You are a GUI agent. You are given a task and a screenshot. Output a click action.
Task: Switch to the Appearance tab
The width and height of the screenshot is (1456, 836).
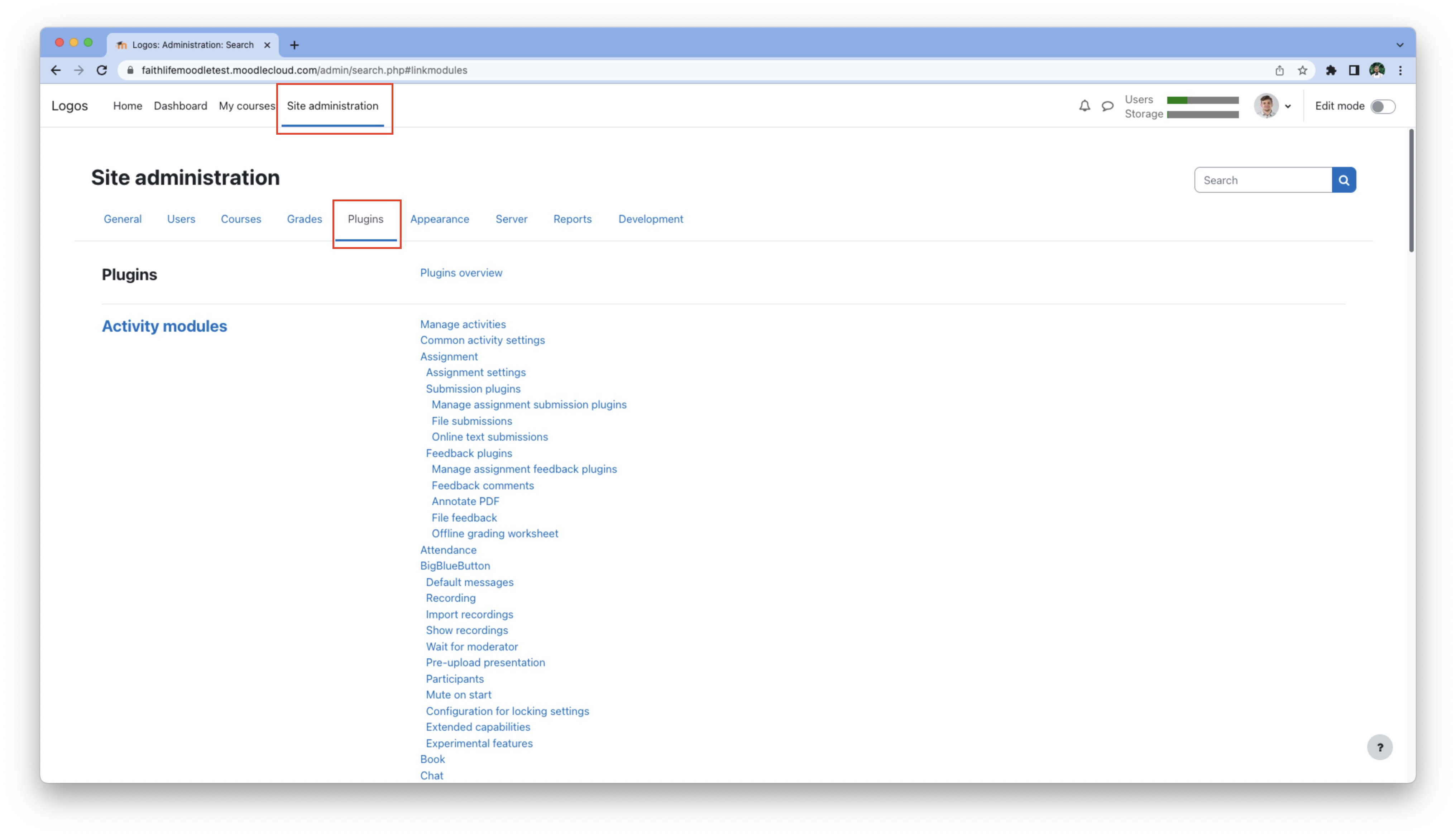click(x=439, y=219)
